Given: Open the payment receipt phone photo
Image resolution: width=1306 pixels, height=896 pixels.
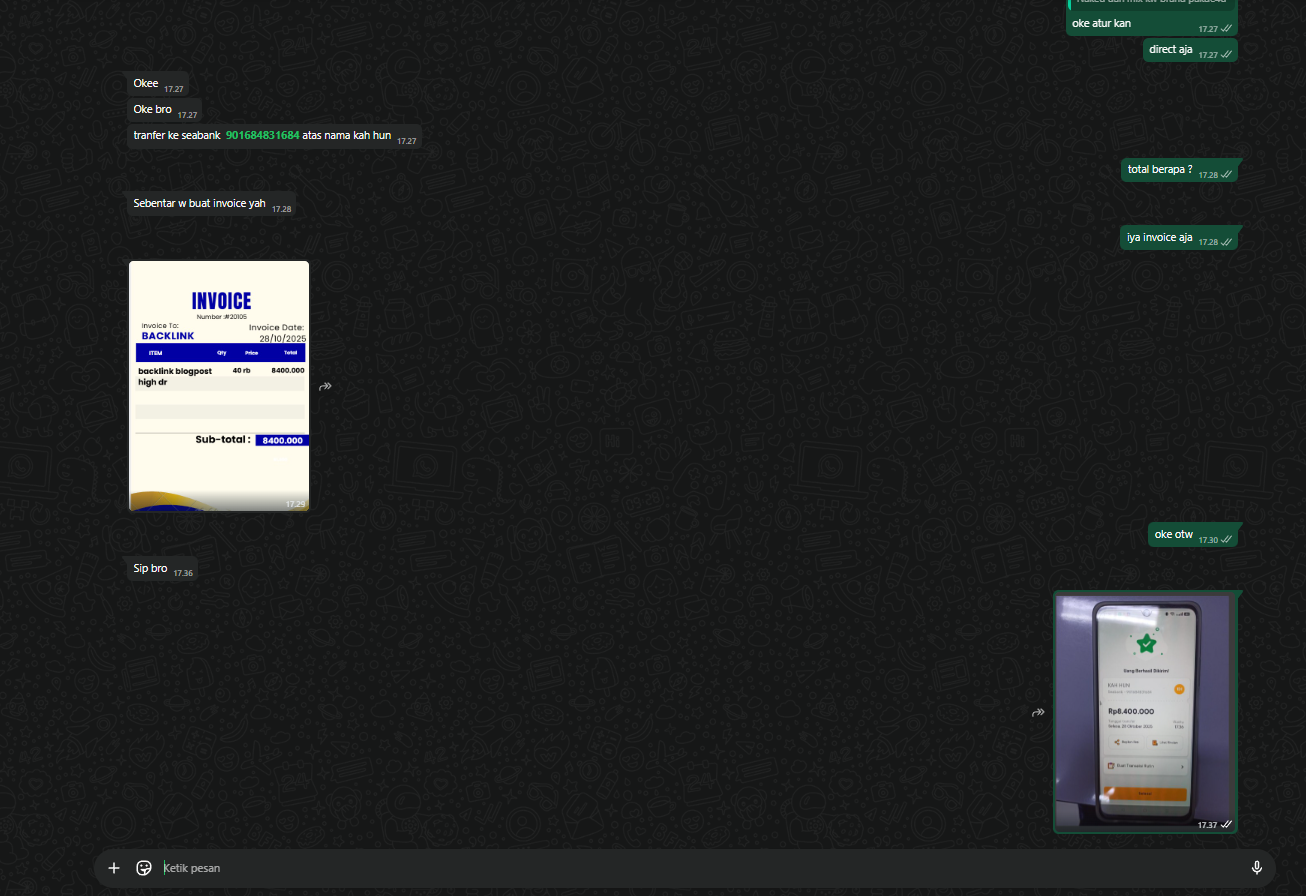Looking at the screenshot, I should (x=1145, y=711).
